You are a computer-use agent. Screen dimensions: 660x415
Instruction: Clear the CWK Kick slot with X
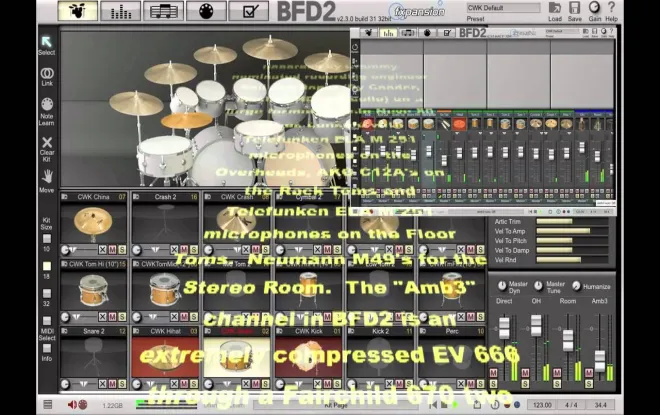(318, 384)
